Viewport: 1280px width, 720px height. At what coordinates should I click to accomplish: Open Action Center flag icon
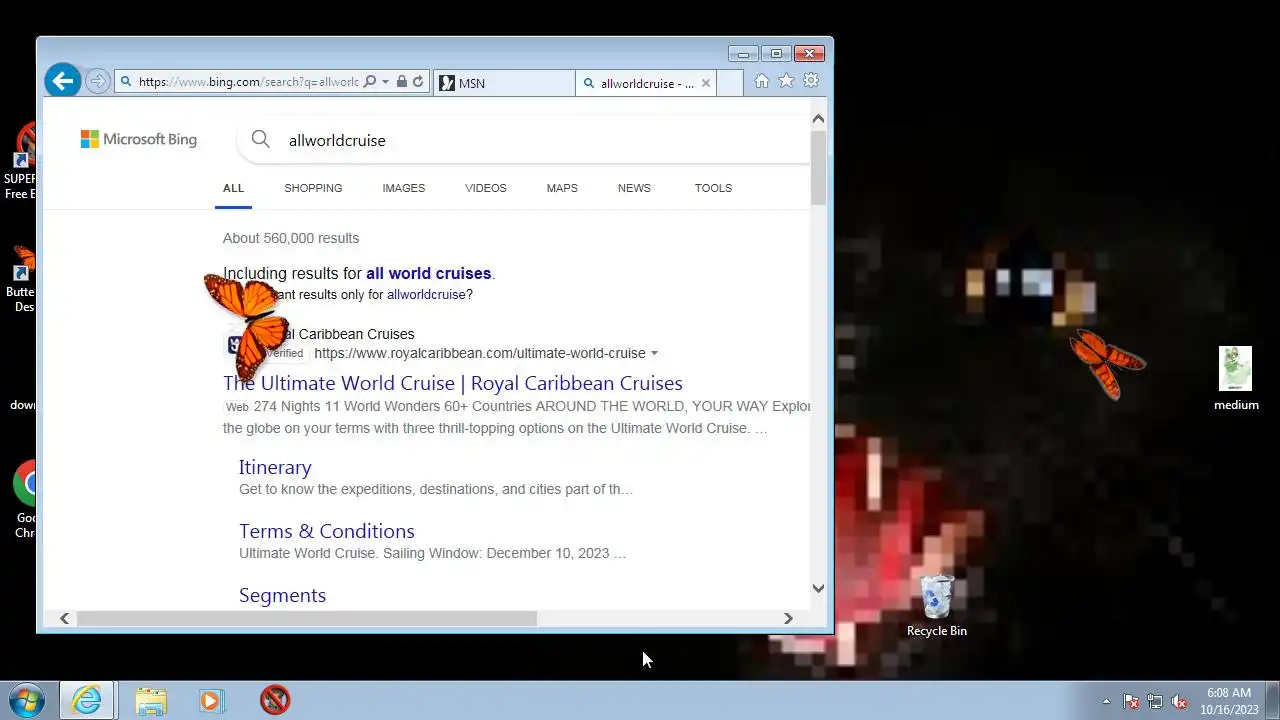click(1131, 701)
